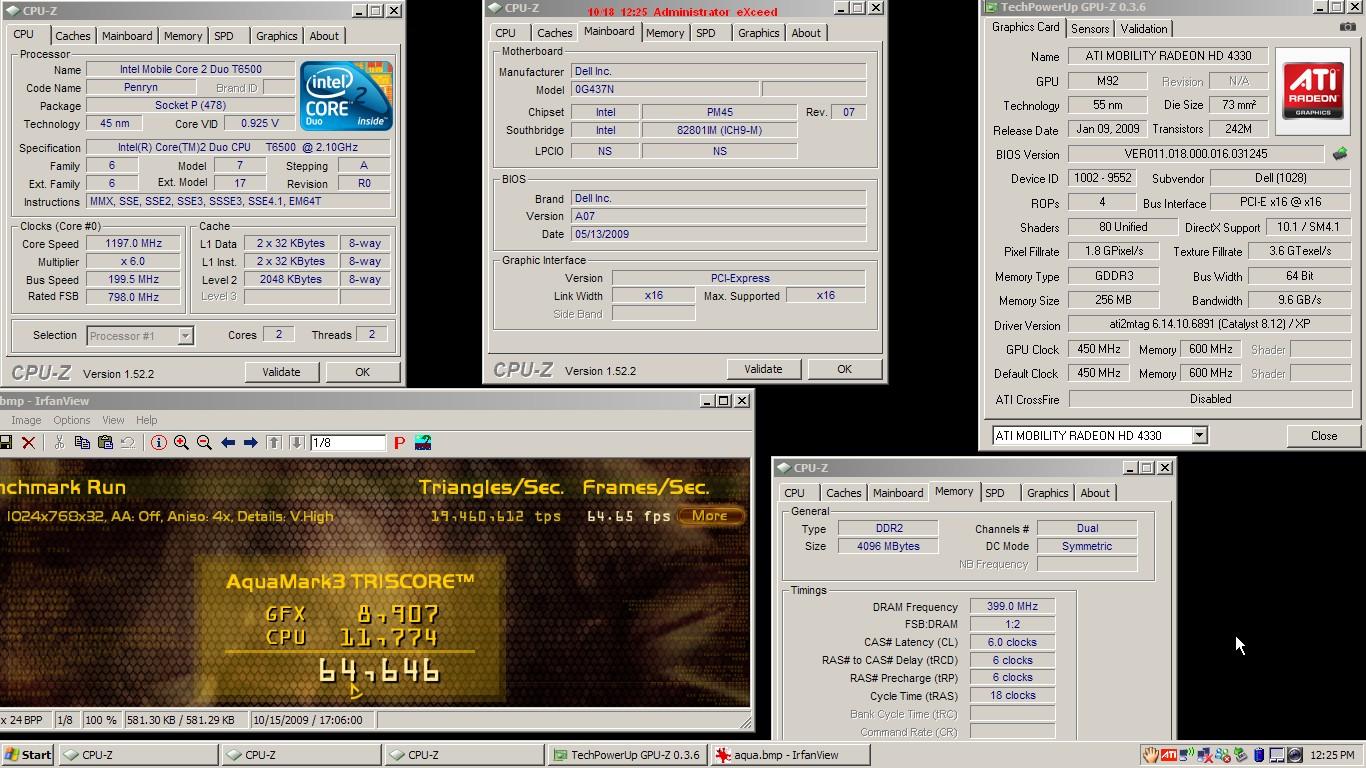This screenshot has width=1366, height=768.
Task: Select the Sensors tab in GPU-Z
Action: pos(1090,29)
